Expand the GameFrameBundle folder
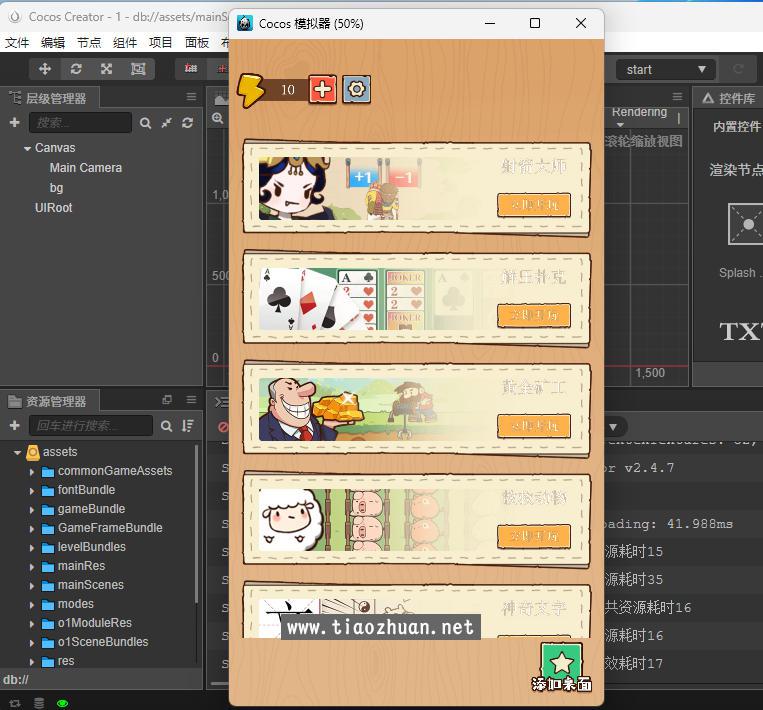The height and width of the screenshot is (710, 763). point(32,529)
